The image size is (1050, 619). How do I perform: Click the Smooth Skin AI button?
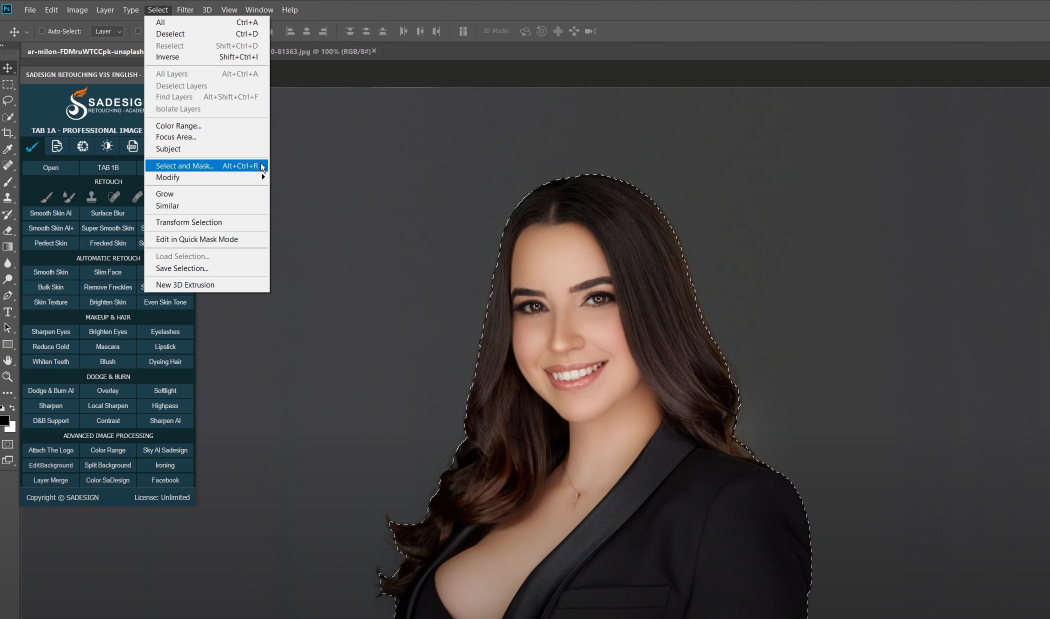50,213
